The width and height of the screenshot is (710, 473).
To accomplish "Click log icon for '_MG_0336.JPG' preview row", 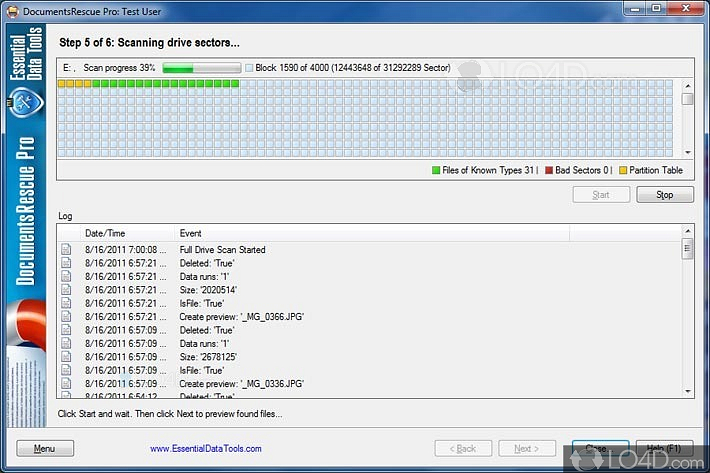I will pos(66,383).
